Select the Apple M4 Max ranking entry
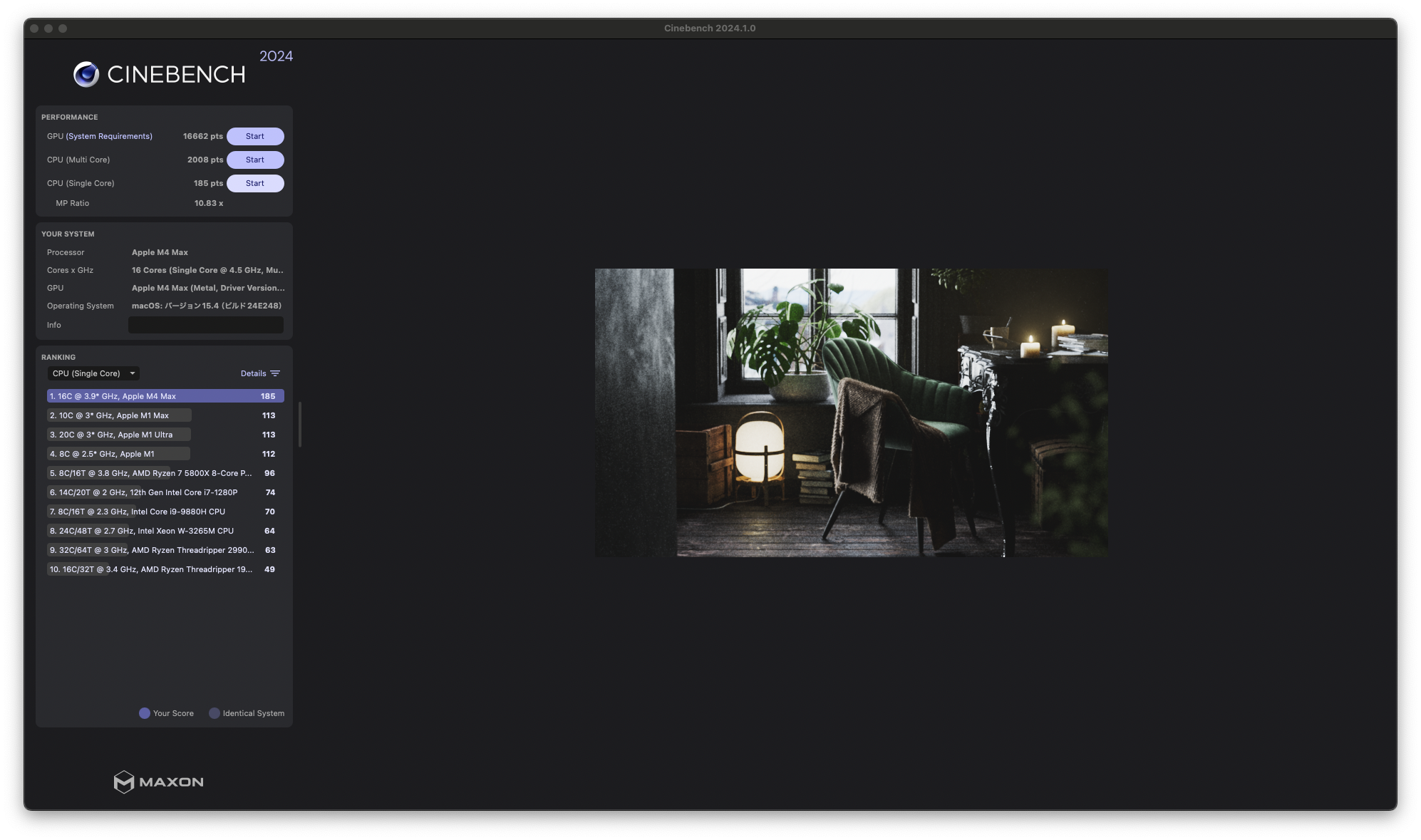The width and height of the screenshot is (1421, 840). coord(165,396)
